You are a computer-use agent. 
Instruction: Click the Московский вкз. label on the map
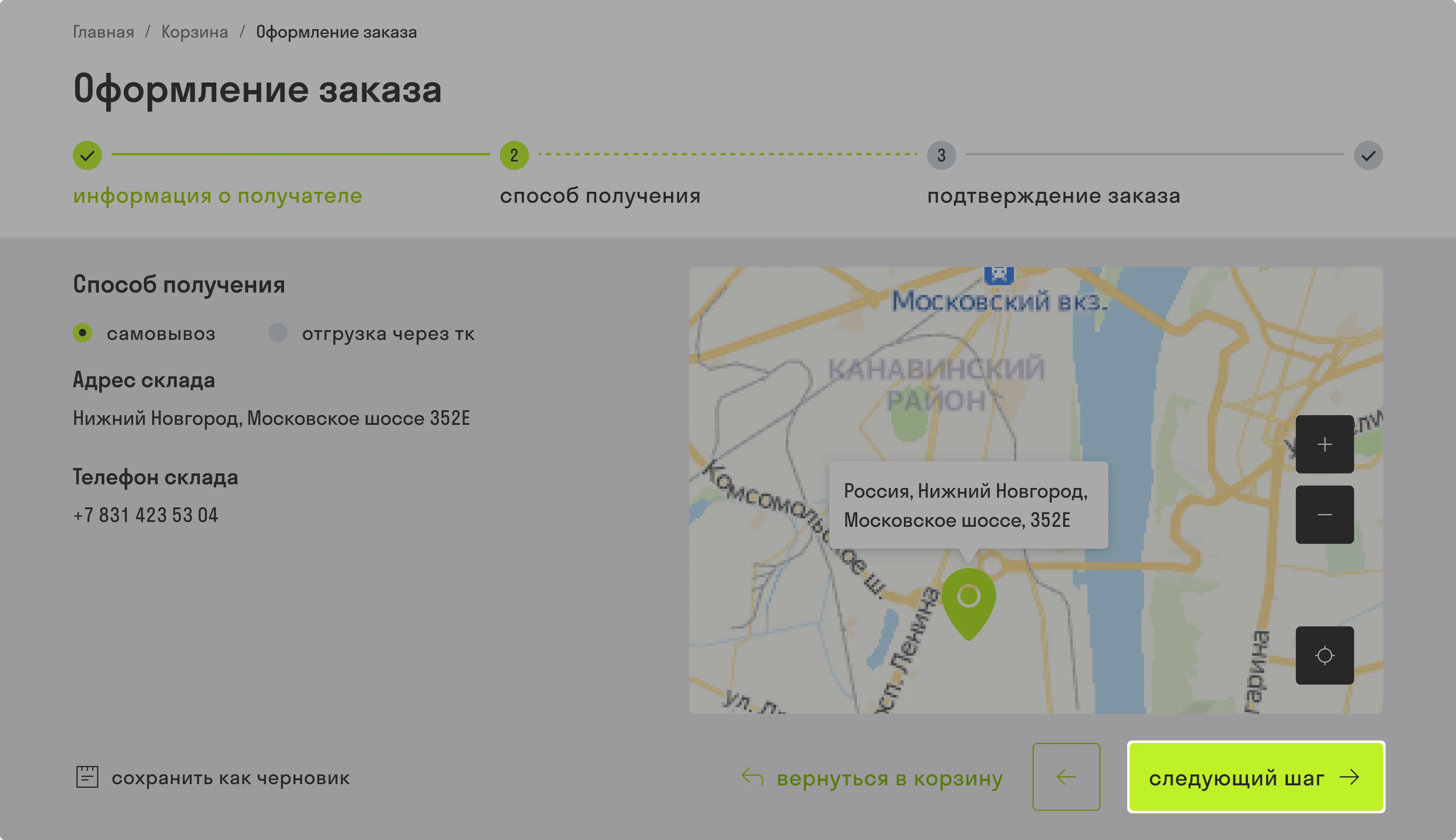click(x=999, y=302)
